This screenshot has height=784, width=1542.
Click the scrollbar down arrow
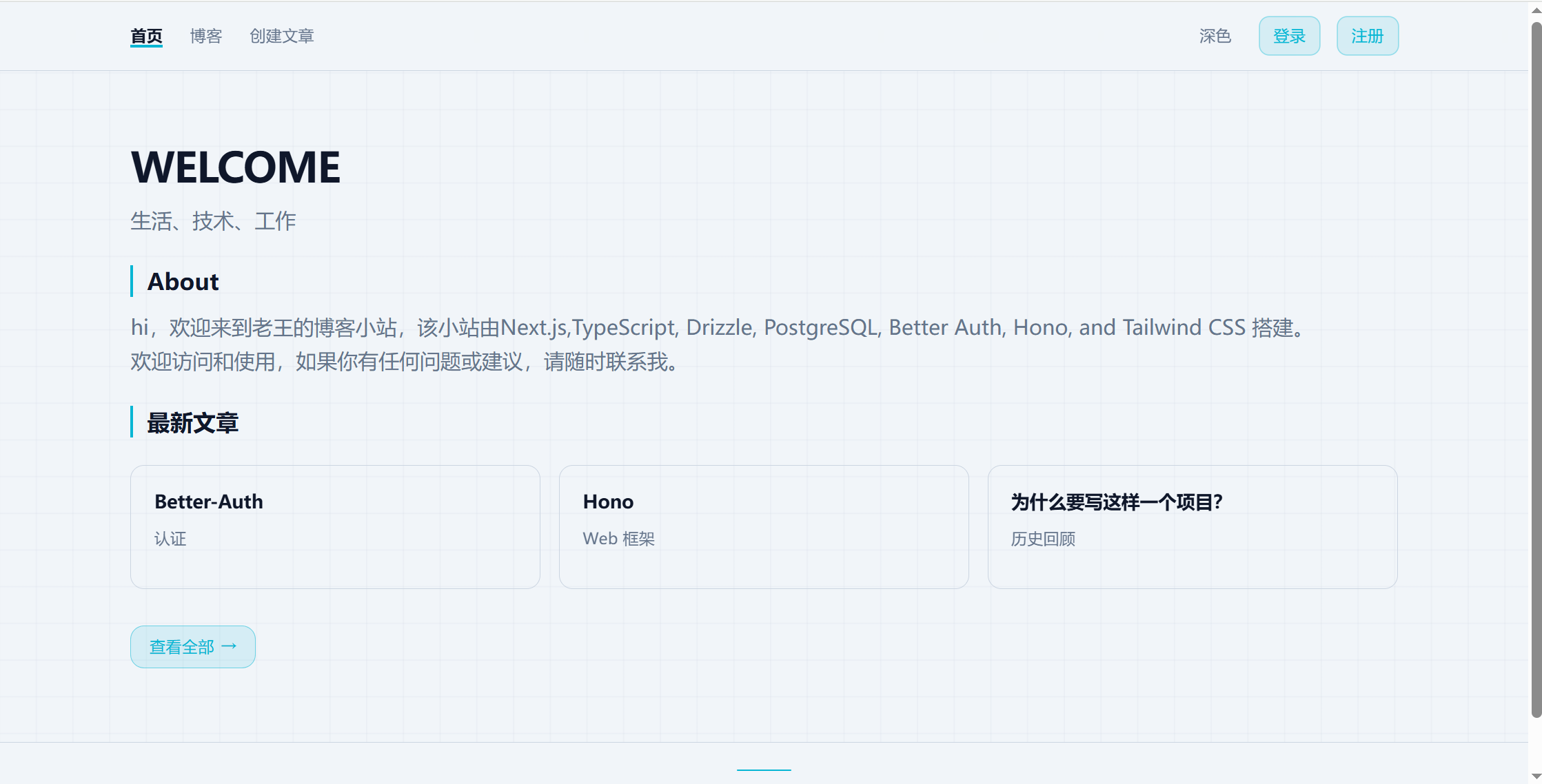tap(1536, 776)
